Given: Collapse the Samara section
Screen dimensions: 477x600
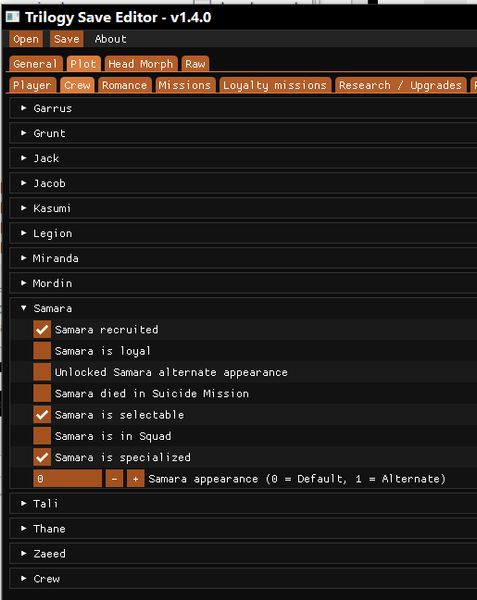Looking at the screenshot, I should click(243, 308).
